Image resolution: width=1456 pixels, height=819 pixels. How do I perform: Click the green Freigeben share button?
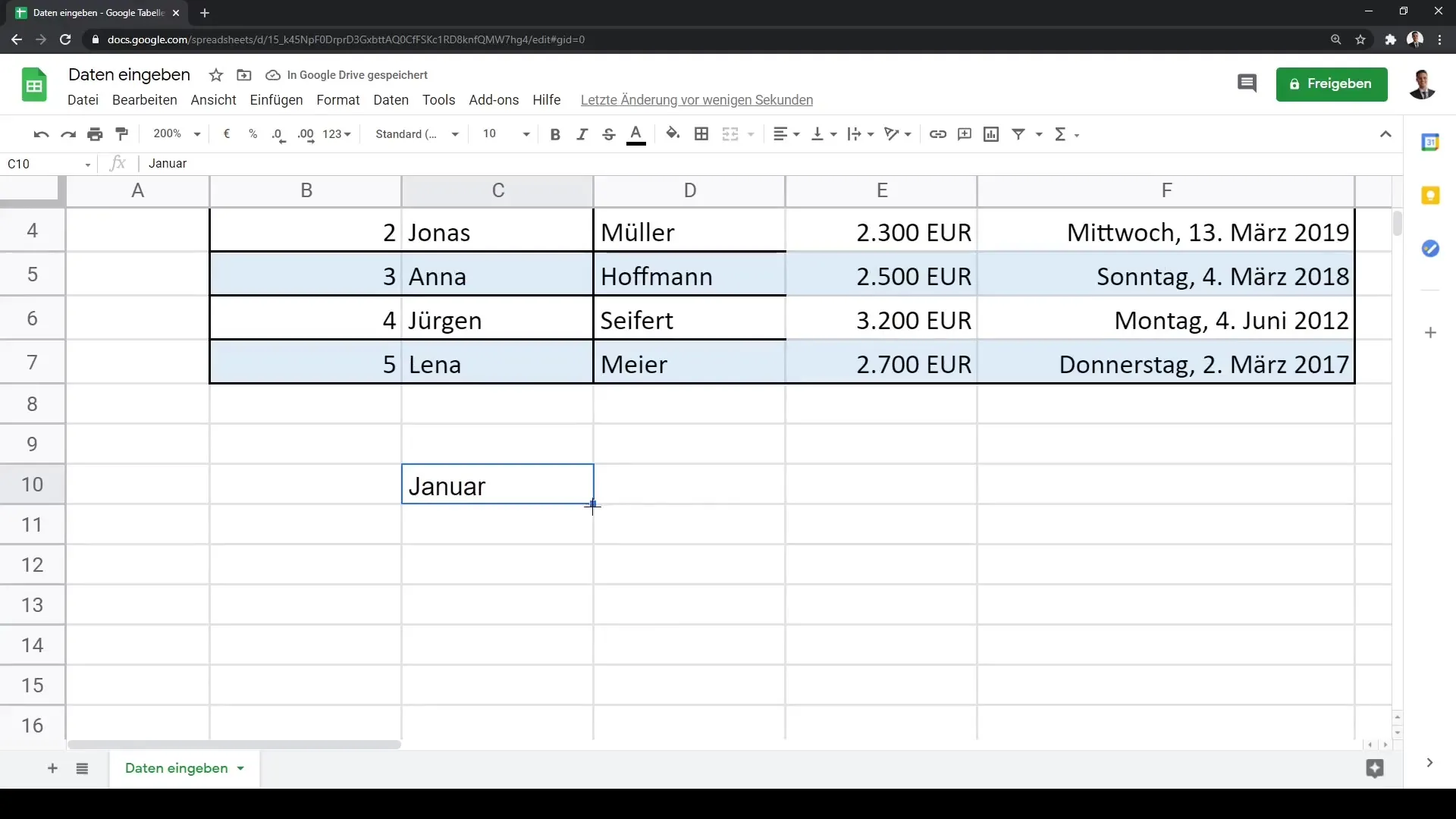click(1332, 84)
